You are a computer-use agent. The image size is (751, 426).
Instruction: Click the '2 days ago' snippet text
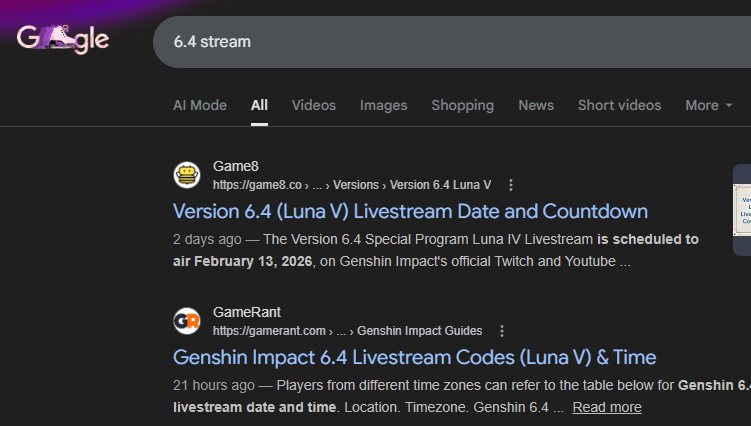[x=207, y=240]
